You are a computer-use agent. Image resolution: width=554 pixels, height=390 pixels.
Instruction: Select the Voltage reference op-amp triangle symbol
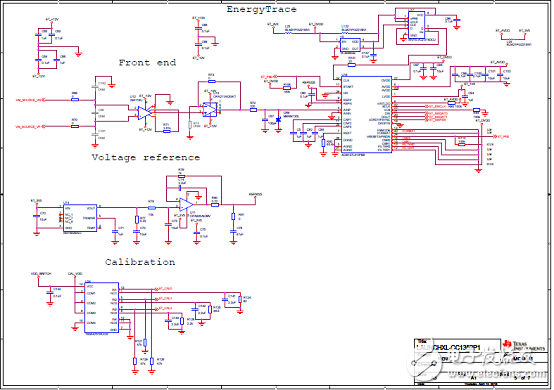click(x=186, y=205)
